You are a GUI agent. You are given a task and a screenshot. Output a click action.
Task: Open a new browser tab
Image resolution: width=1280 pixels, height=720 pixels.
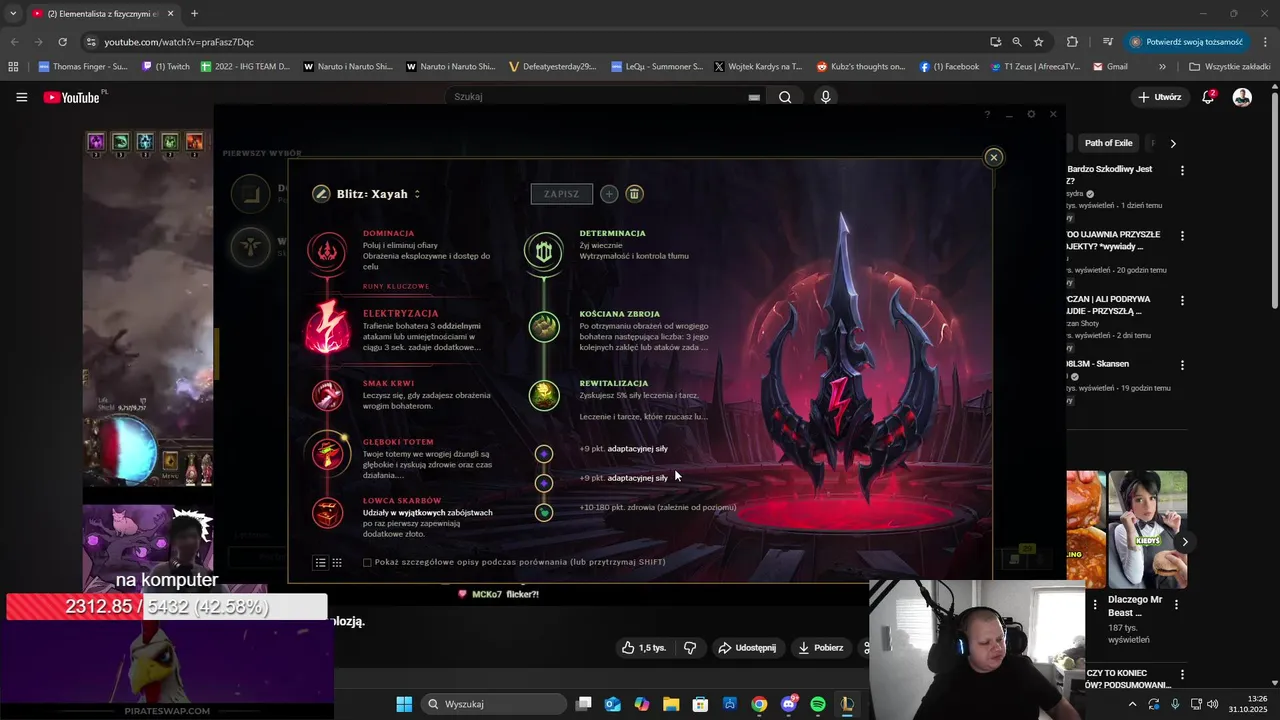(194, 14)
